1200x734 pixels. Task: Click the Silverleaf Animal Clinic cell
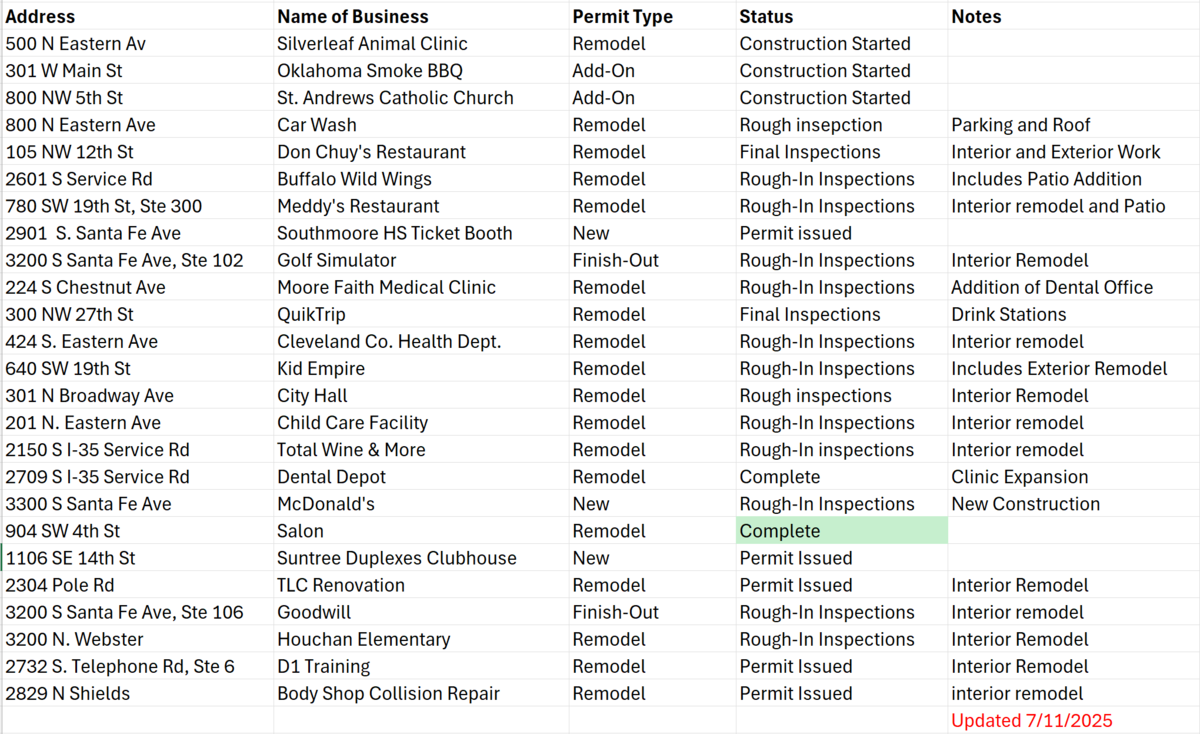[421, 44]
